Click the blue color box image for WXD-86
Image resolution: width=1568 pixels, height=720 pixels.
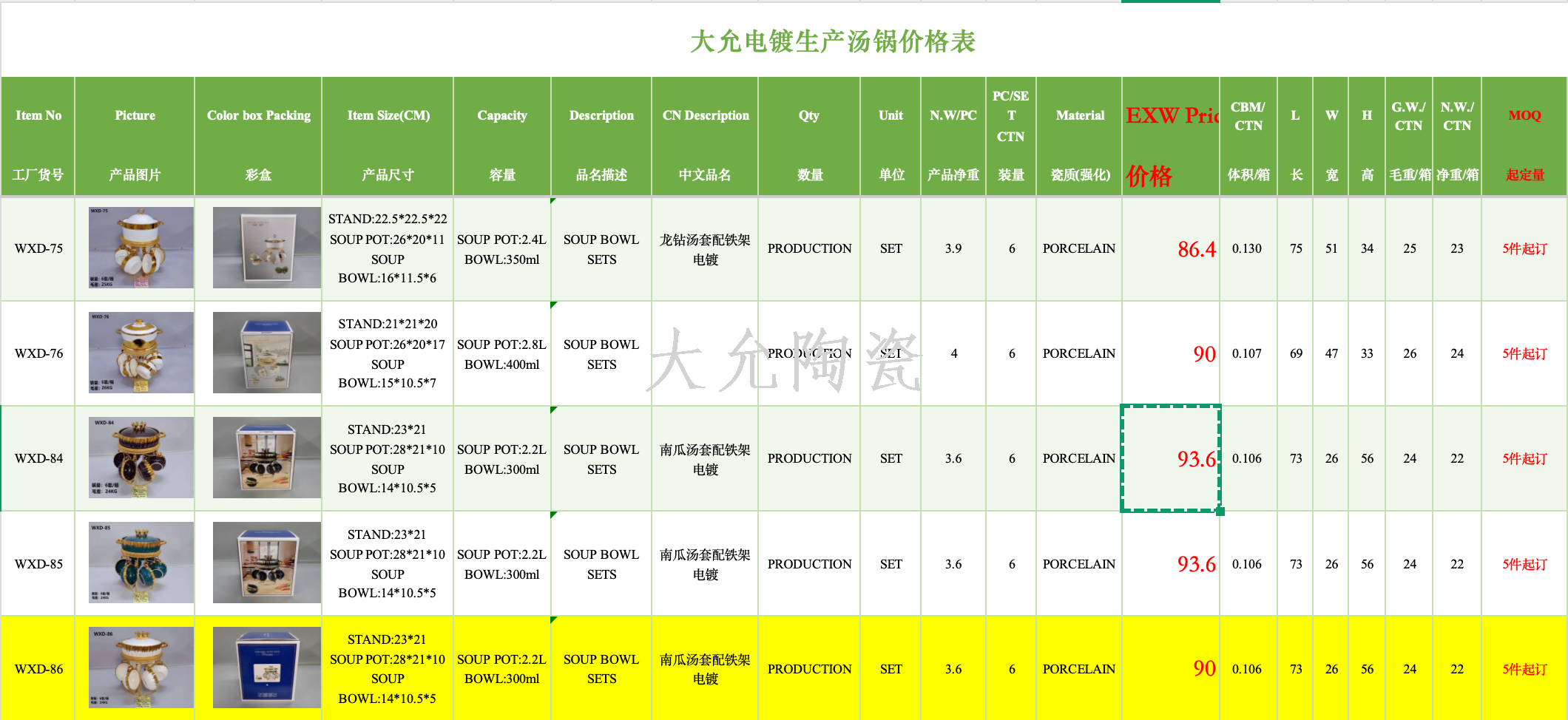(266, 668)
